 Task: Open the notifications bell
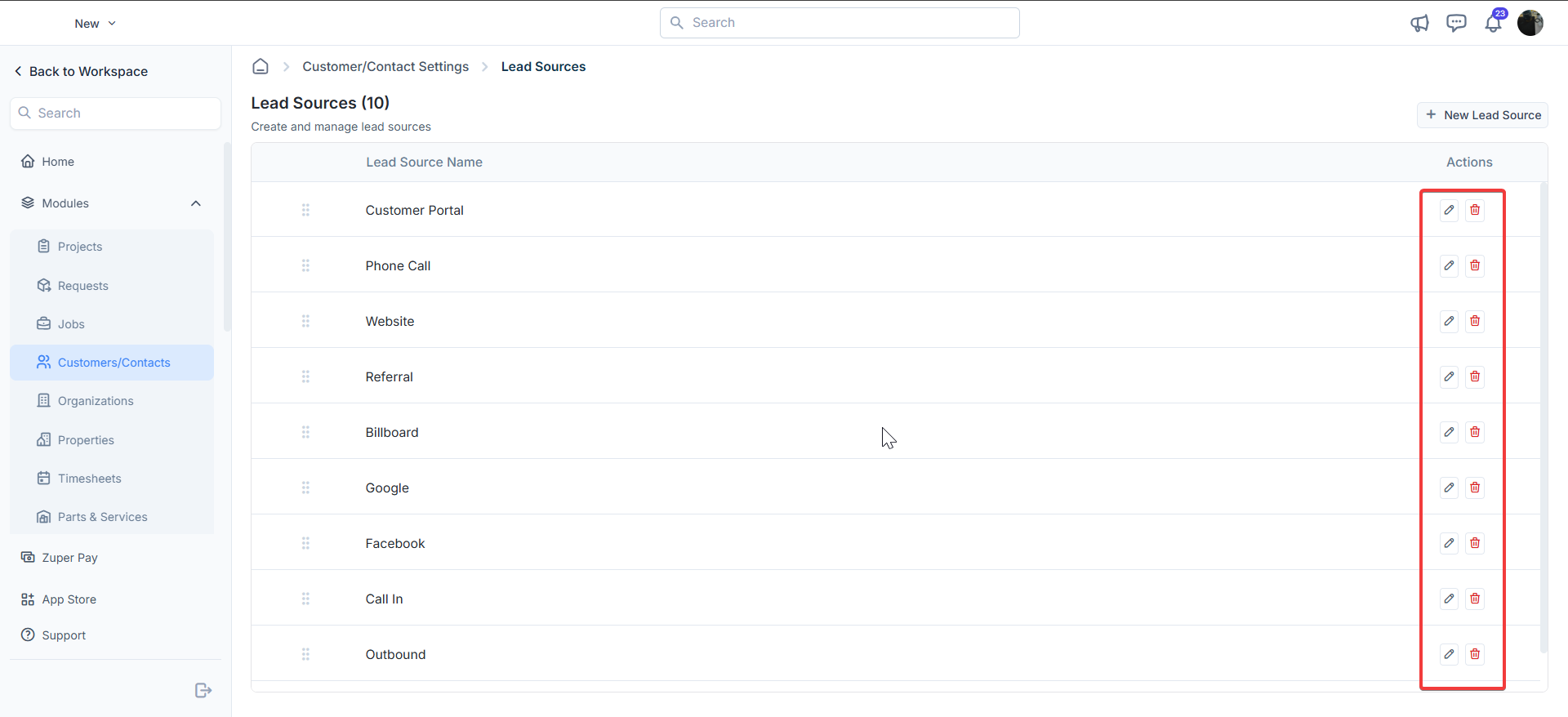click(1494, 22)
